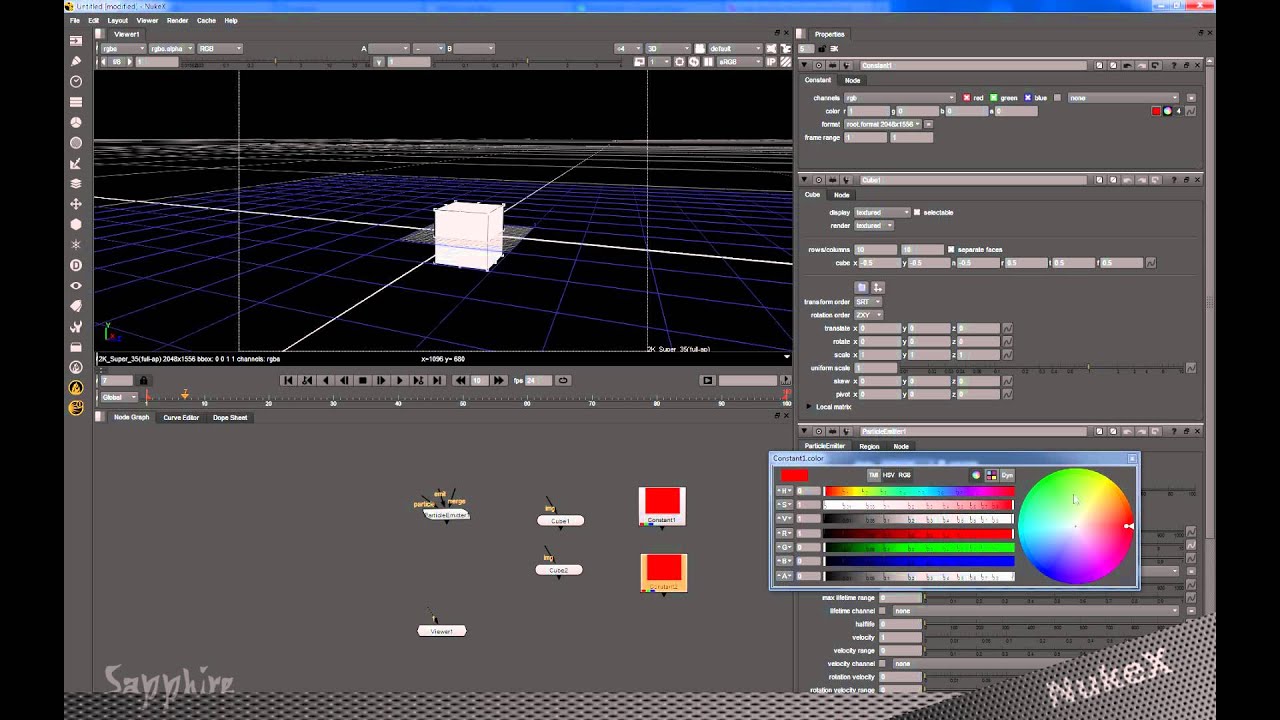1280x720 pixels.
Task: Open the Views nodes eye icon menu
Action: (76, 286)
